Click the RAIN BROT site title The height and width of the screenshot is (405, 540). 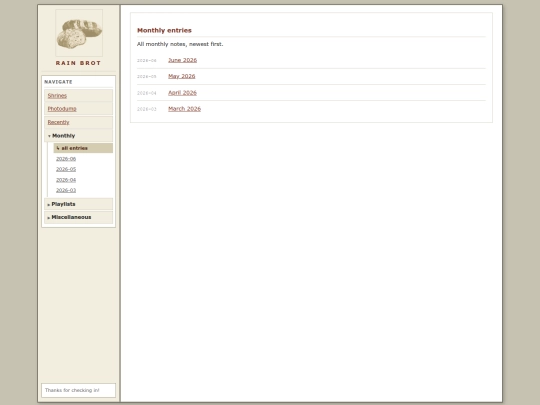[x=79, y=63]
